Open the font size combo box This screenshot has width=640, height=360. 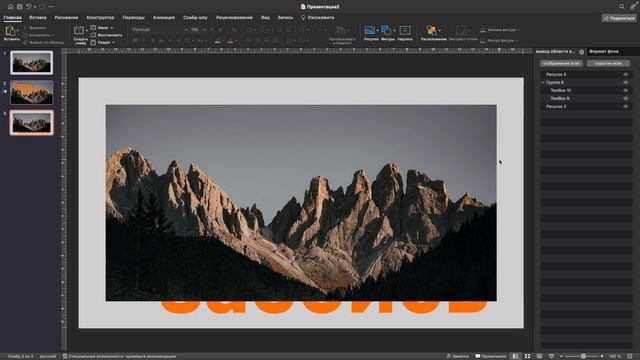pyautogui.click(x=198, y=30)
